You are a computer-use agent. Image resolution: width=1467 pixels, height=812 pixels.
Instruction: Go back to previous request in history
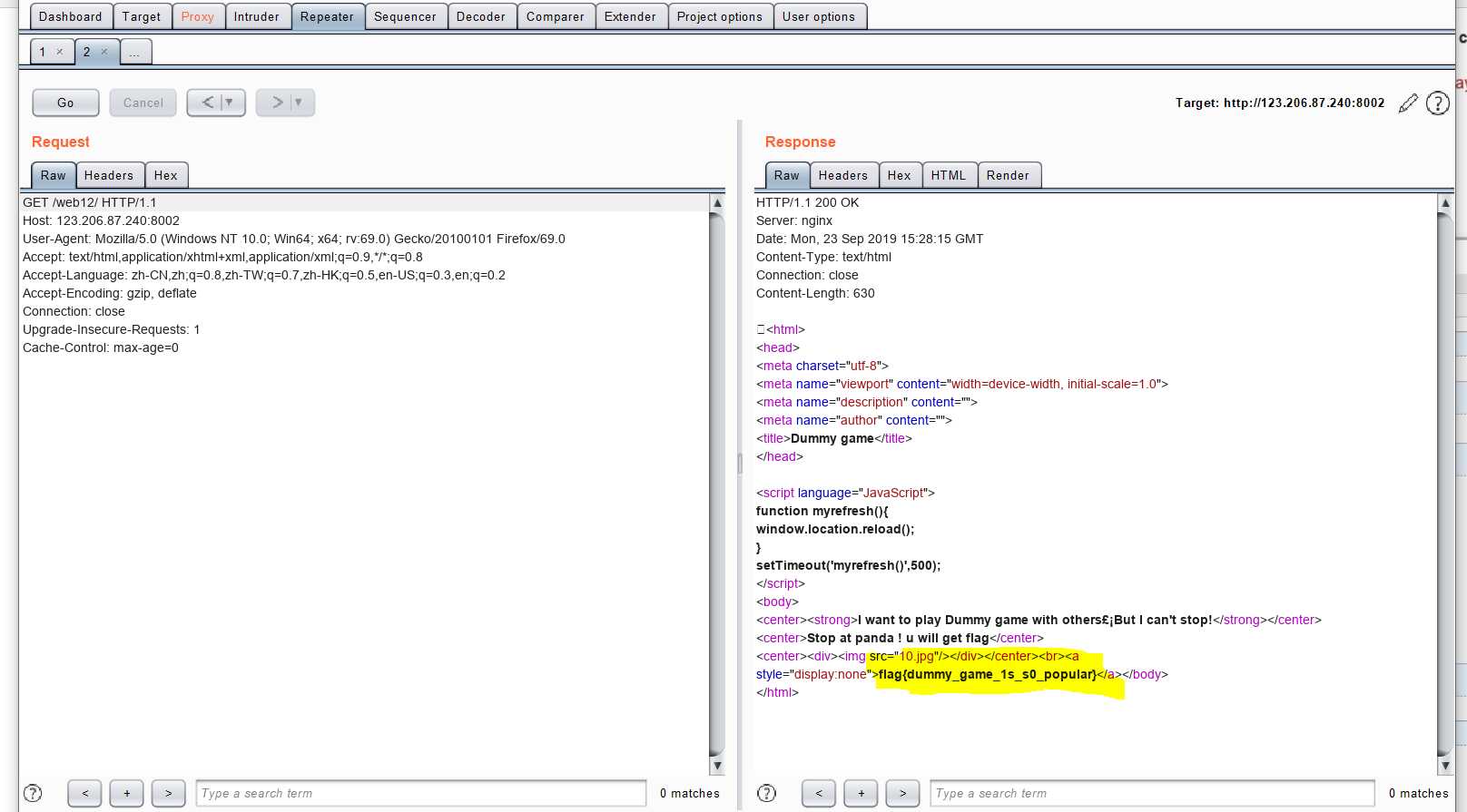[207, 103]
